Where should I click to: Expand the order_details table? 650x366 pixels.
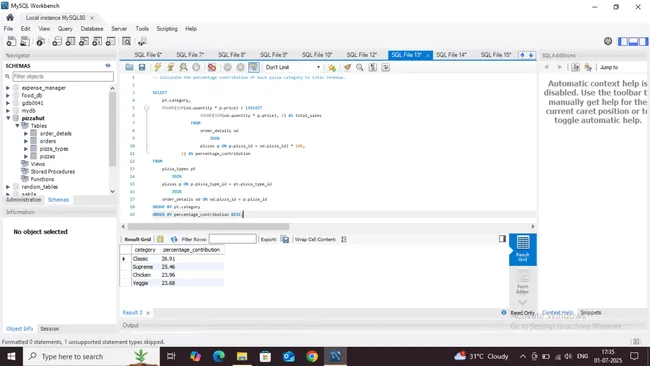tap(26, 133)
